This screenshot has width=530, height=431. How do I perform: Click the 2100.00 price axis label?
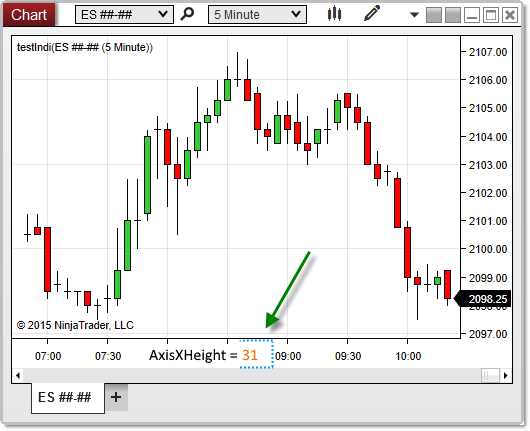(x=488, y=249)
